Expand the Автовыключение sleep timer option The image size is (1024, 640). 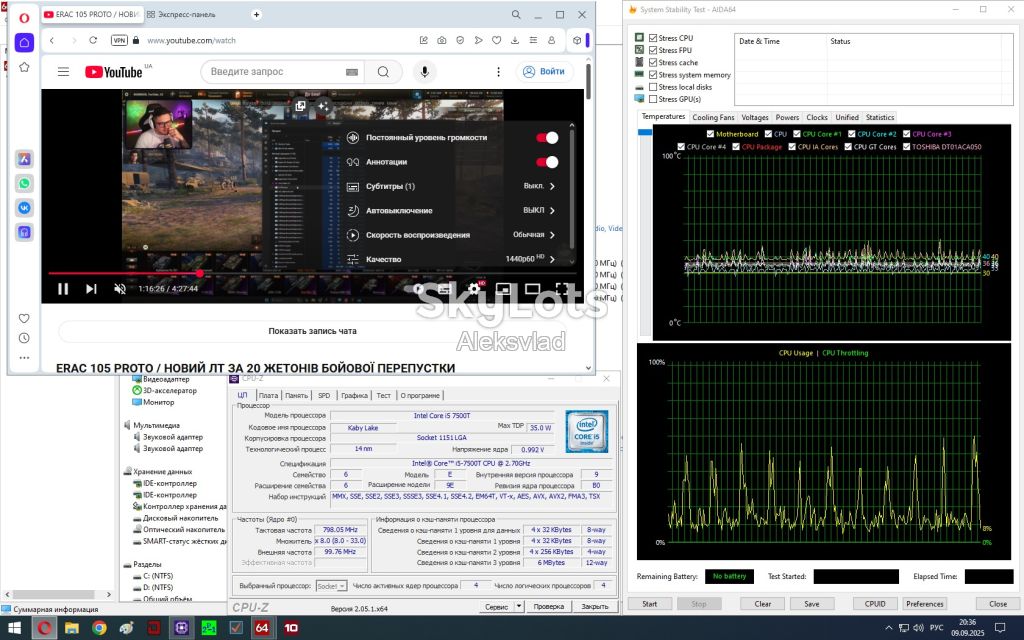point(451,210)
